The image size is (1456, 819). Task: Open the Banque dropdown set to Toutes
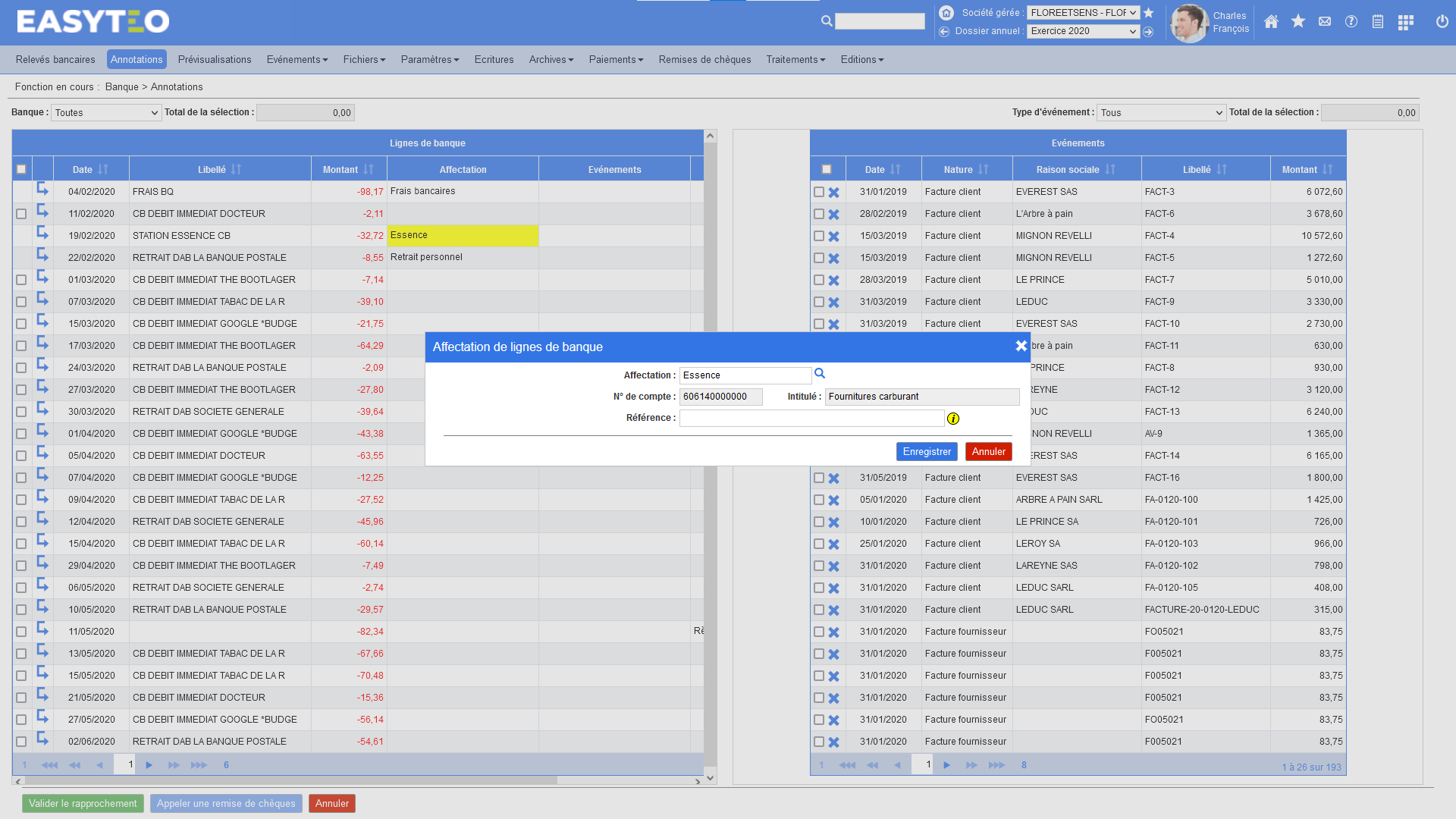(x=106, y=113)
